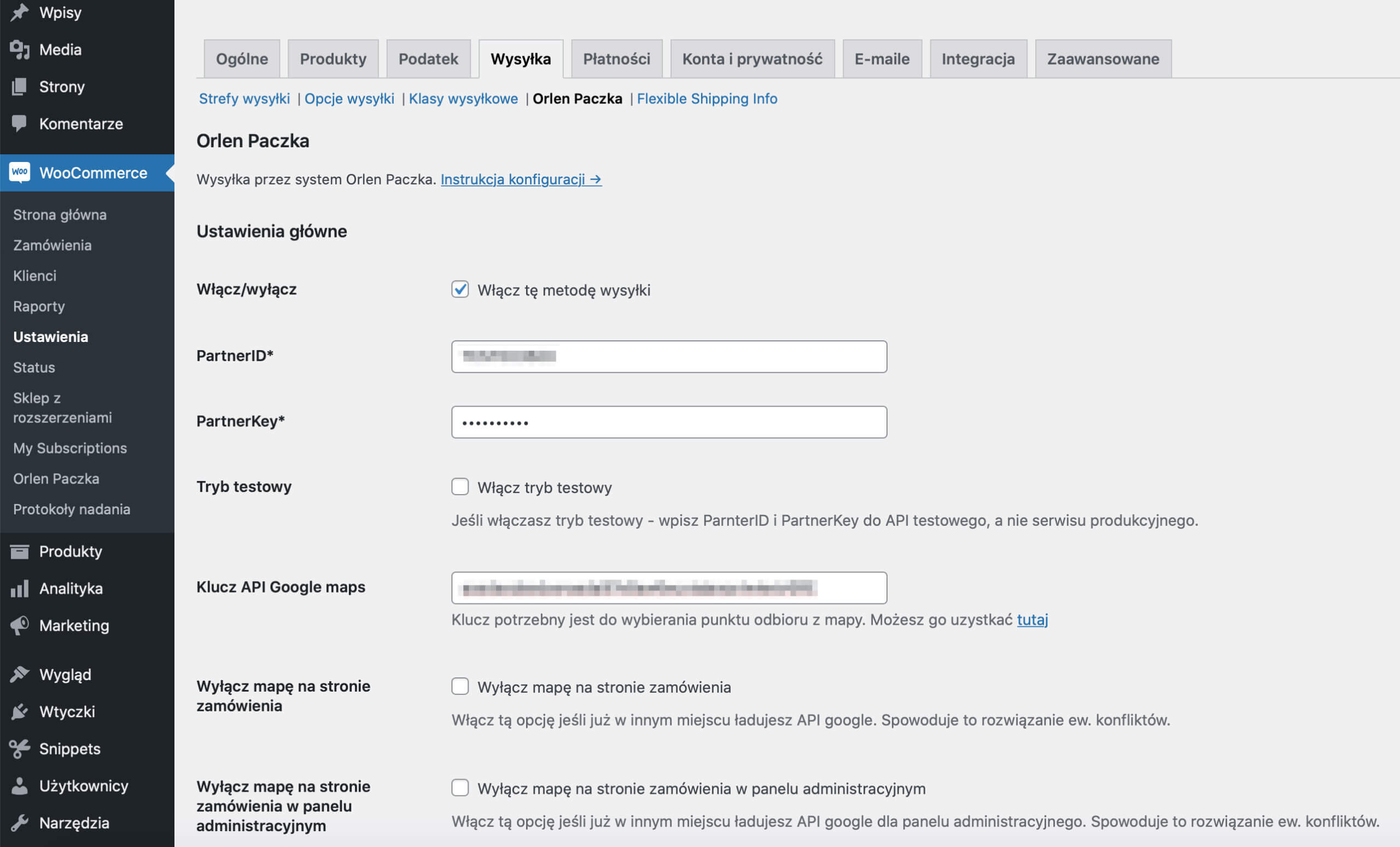1400x847 pixels.
Task: Click the Snippets menu label
Action: 70,749
